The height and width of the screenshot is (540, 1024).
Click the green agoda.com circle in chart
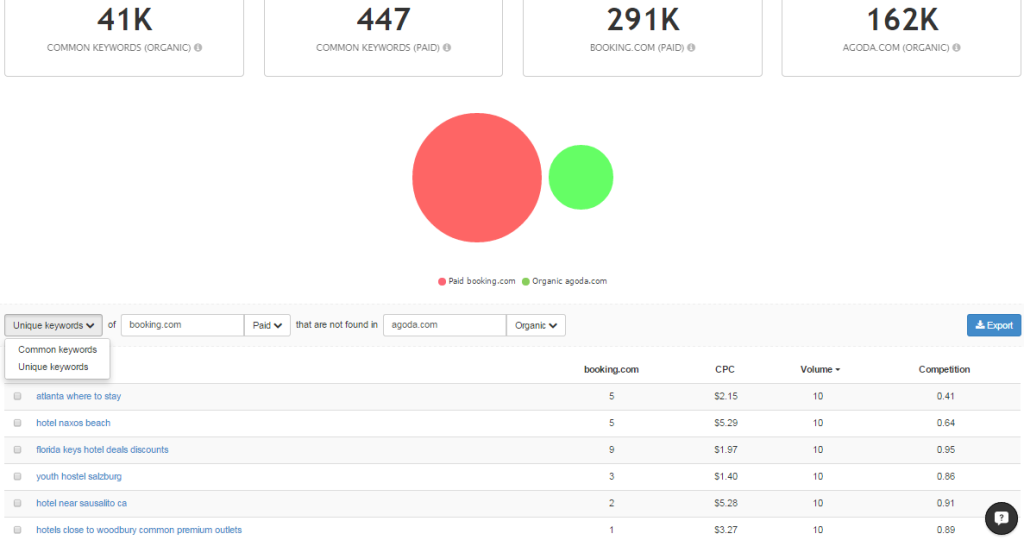coord(581,178)
